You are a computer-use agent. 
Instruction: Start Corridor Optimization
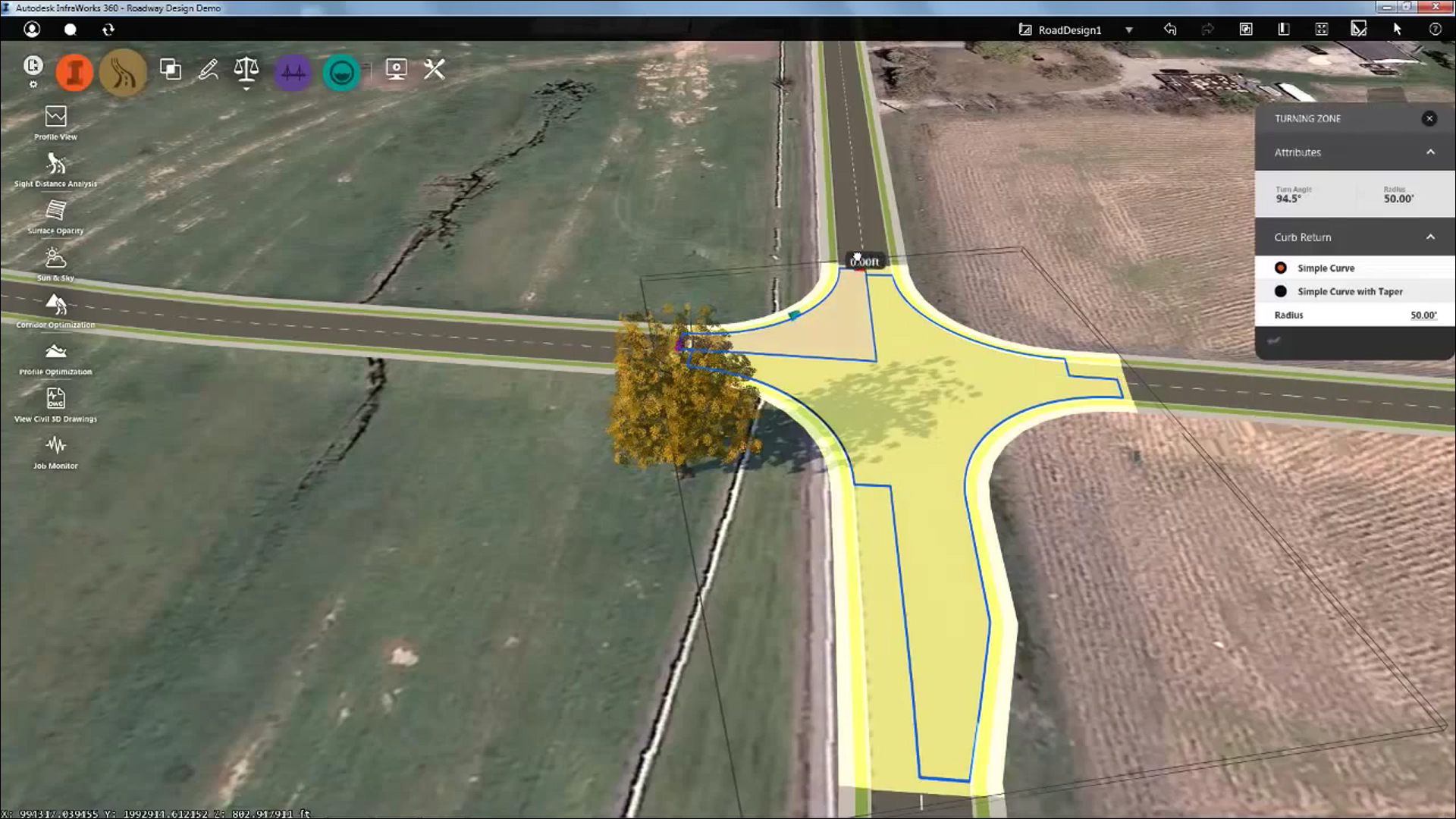(x=55, y=311)
